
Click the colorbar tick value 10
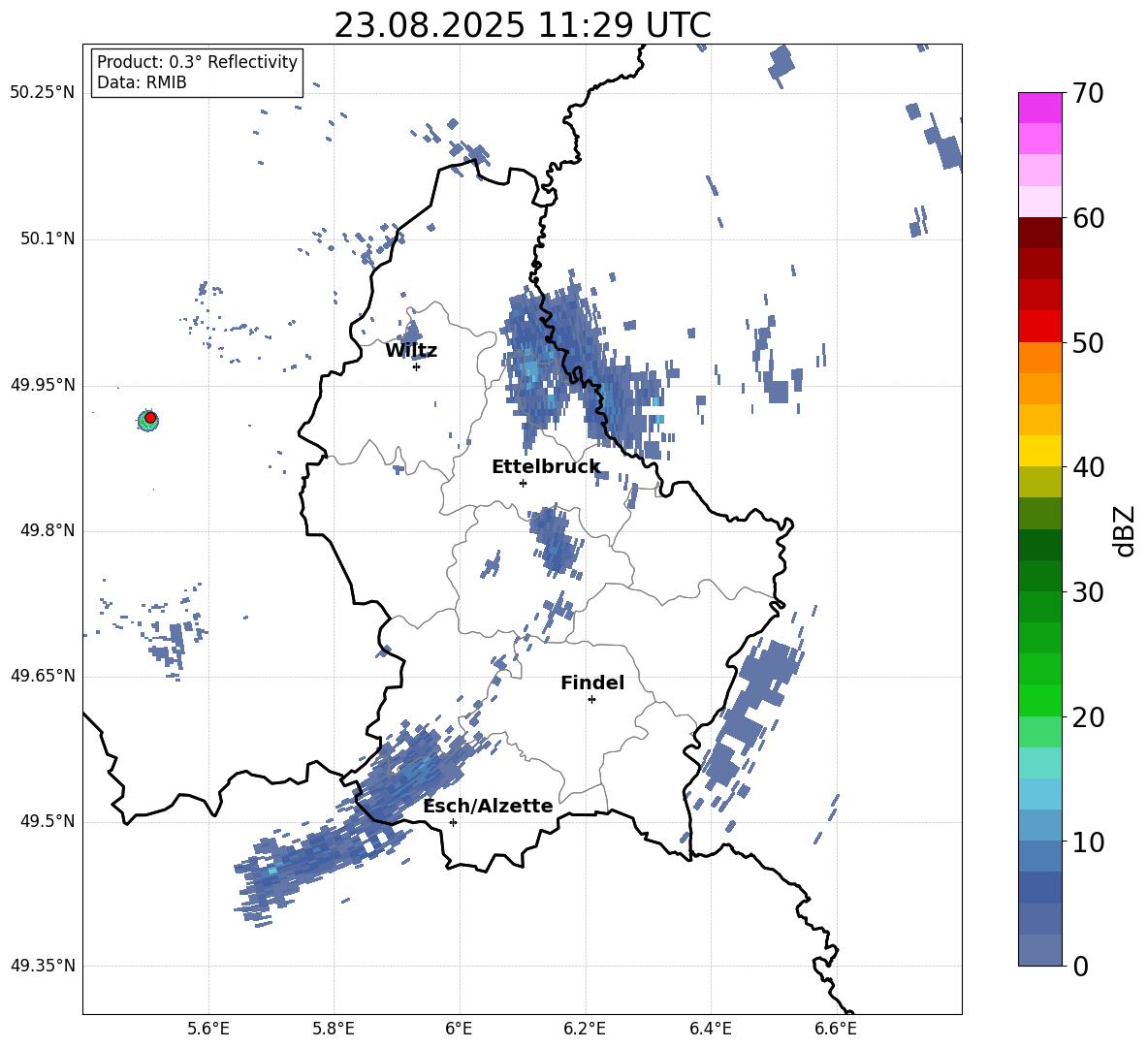(x=1088, y=842)
